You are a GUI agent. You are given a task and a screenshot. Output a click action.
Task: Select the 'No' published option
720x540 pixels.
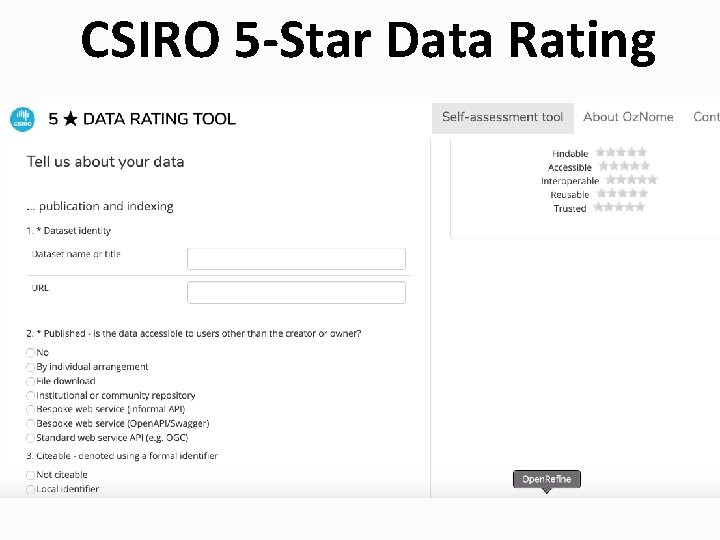click(31, 353)
